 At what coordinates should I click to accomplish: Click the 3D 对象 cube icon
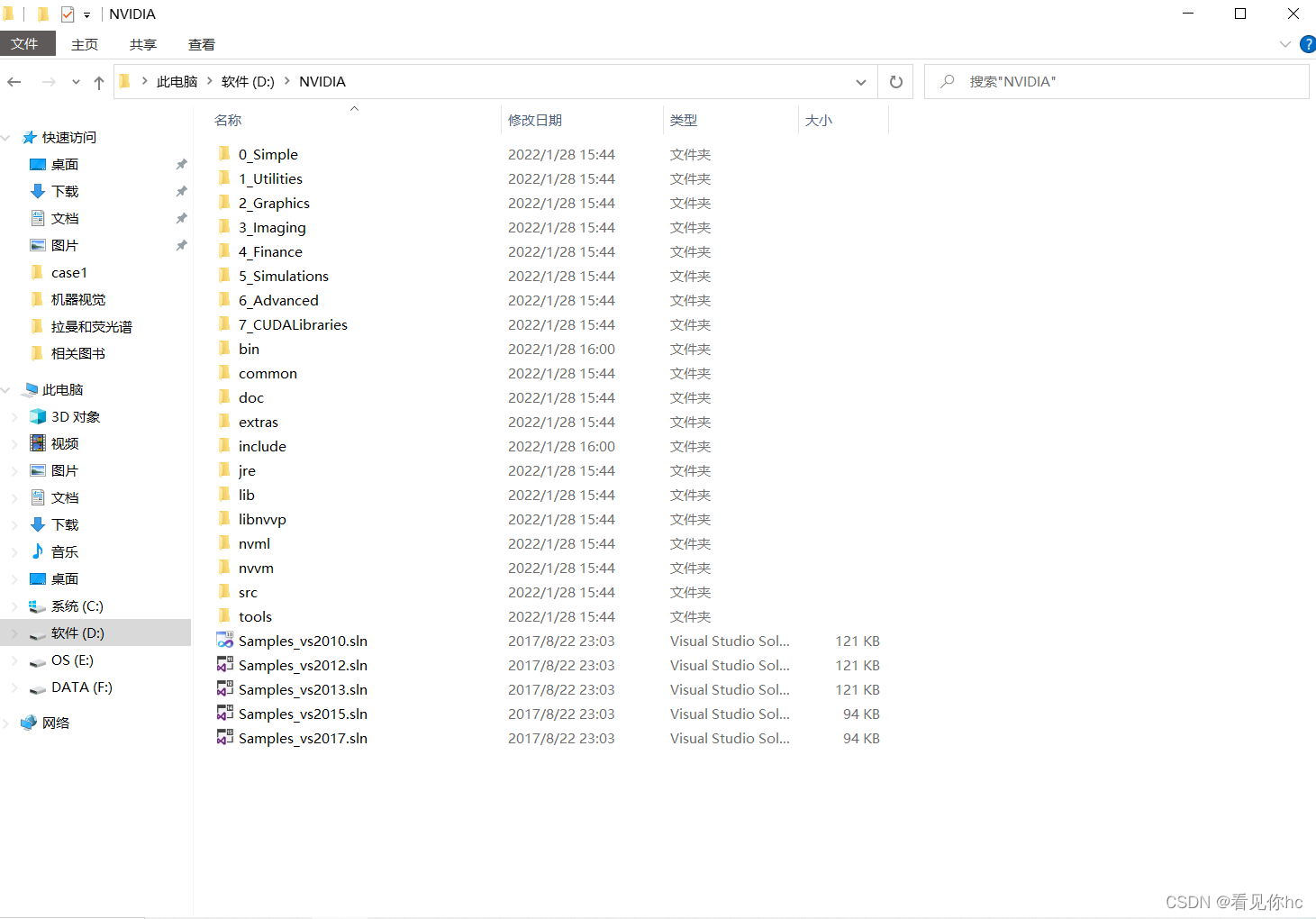(38, 416)
